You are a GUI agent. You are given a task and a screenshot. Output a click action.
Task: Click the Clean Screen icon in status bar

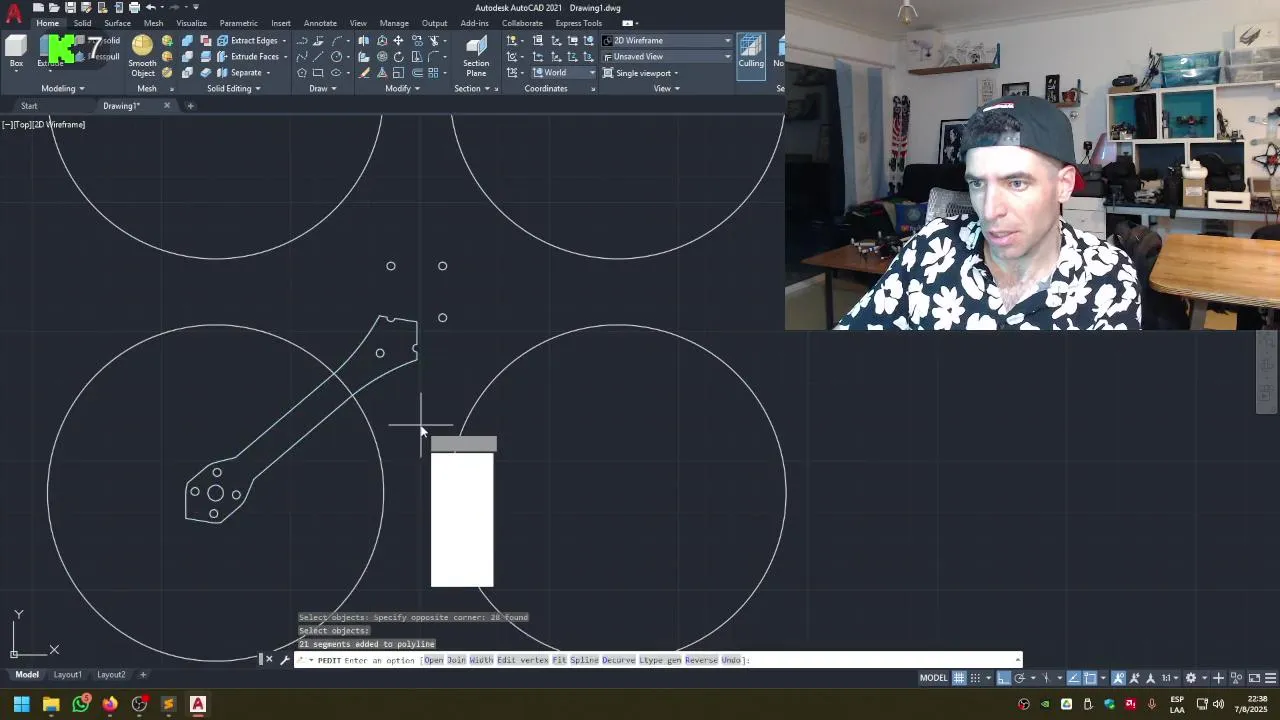pyautogui.click(x=1254, y=678)
